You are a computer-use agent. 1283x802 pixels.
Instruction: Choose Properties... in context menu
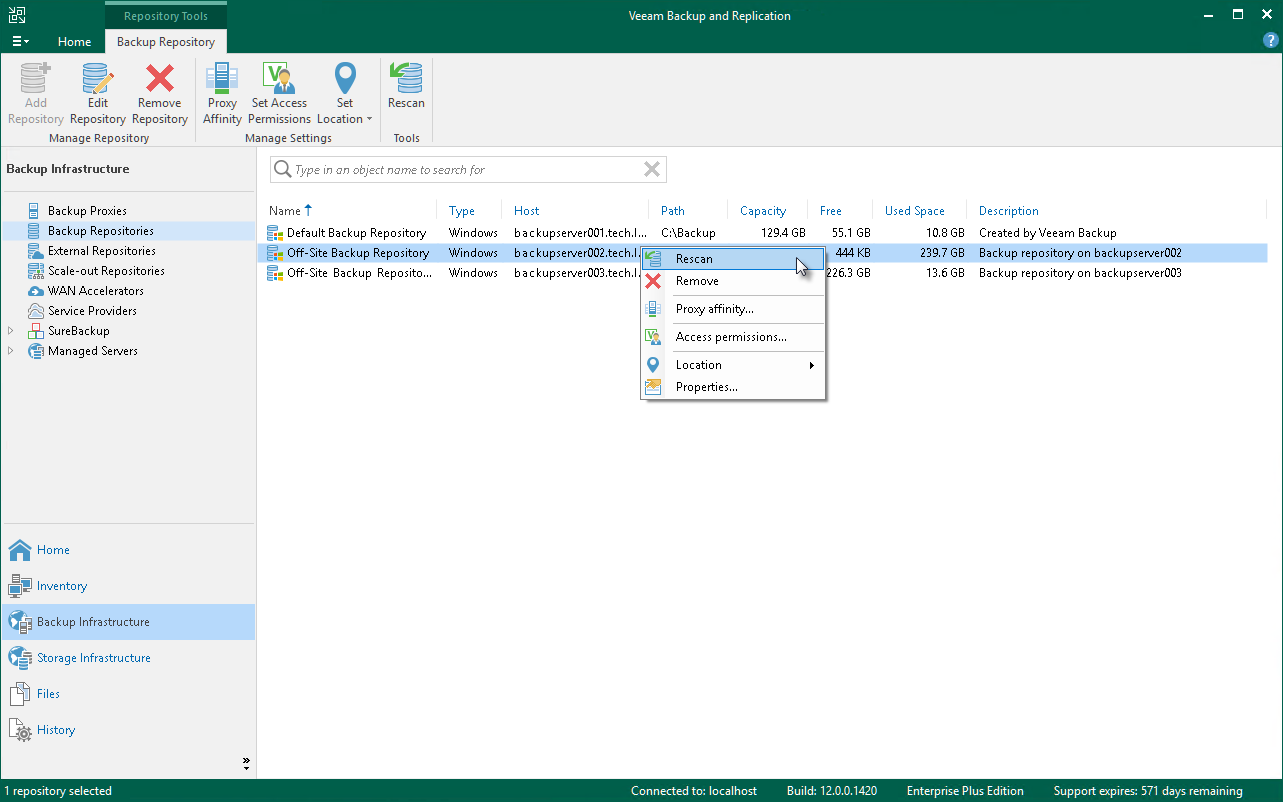(x=733, y=387)
